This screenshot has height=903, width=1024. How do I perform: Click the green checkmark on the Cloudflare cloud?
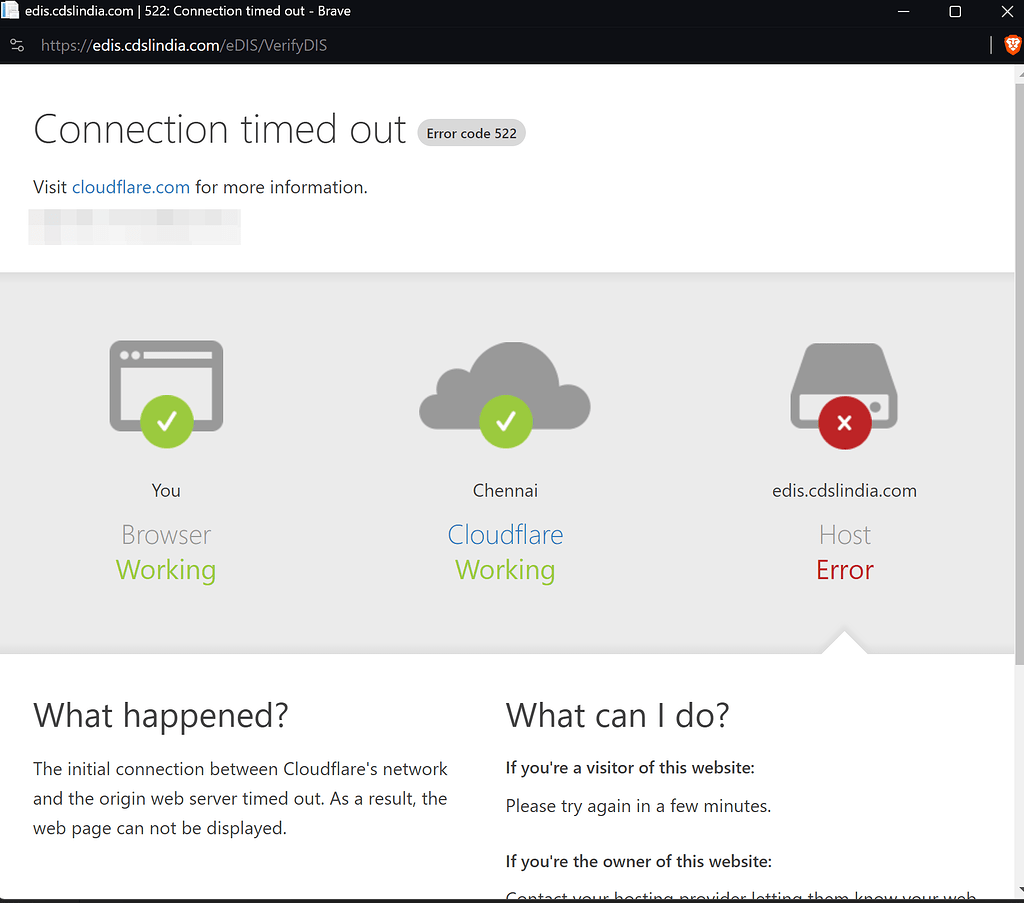(505, 422)
